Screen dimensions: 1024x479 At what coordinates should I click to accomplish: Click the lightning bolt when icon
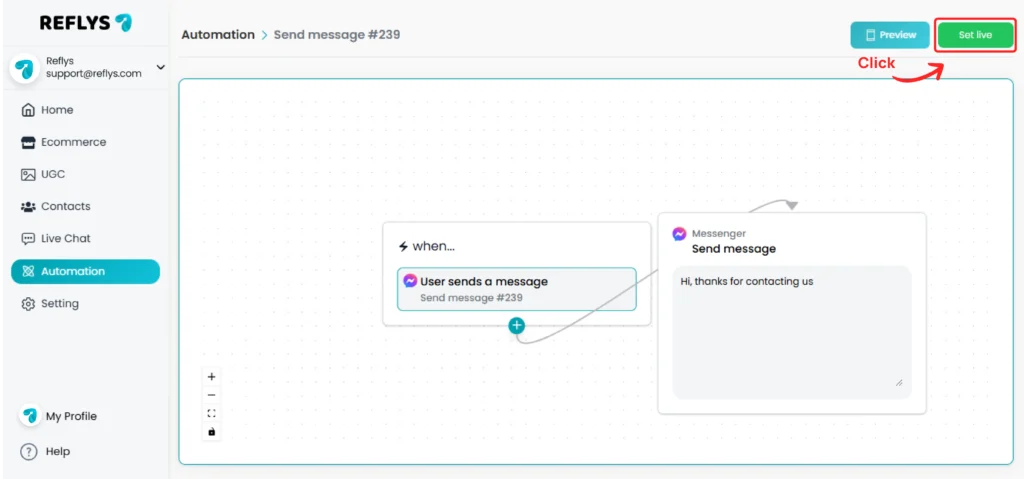click(x=404, y=247)
